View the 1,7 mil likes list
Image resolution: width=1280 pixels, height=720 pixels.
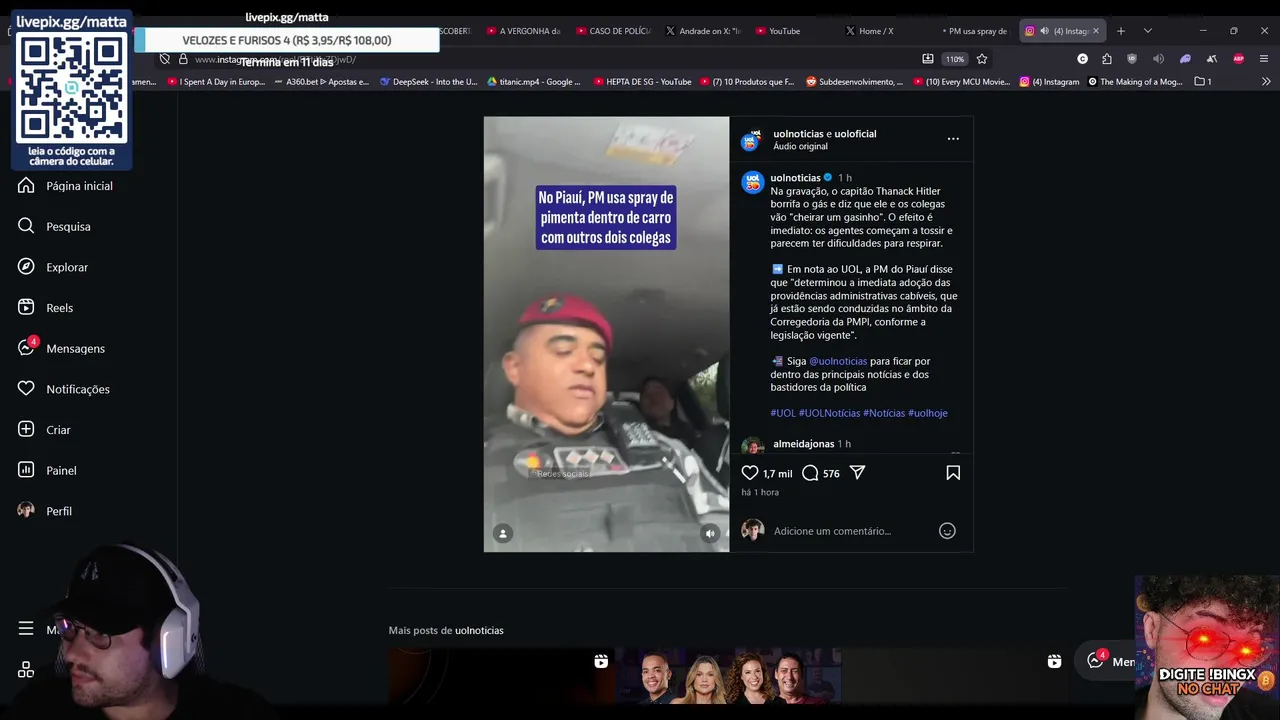coord(777,474)
